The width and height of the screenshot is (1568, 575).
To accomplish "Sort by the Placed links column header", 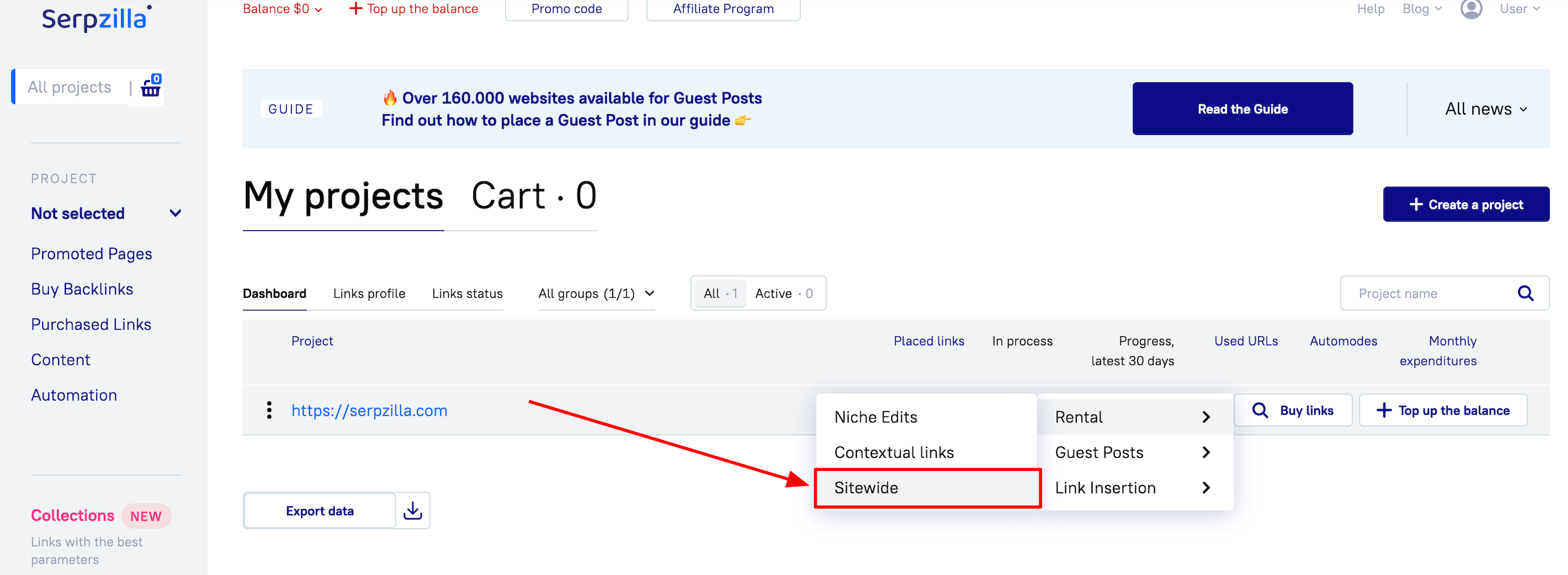I will click(928, 341).
